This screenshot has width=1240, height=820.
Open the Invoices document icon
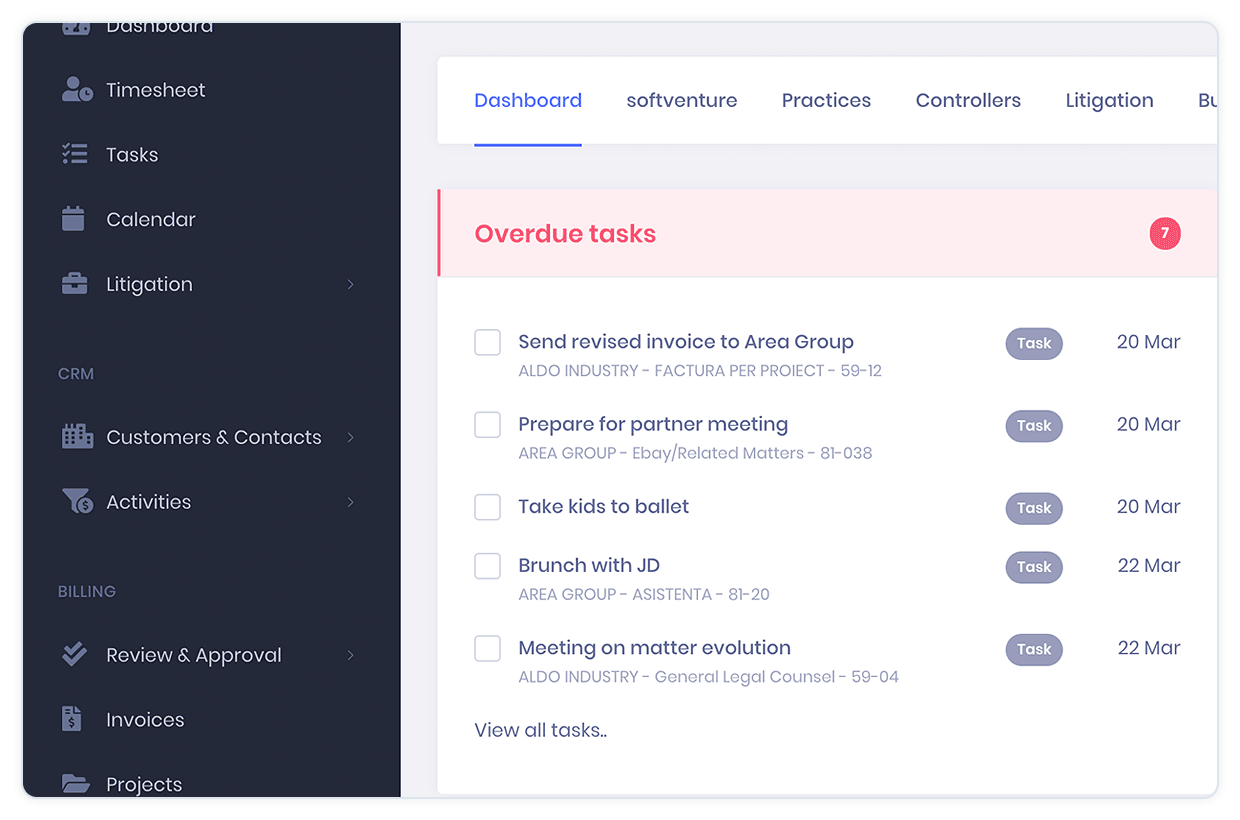click(x=72, y=719)
